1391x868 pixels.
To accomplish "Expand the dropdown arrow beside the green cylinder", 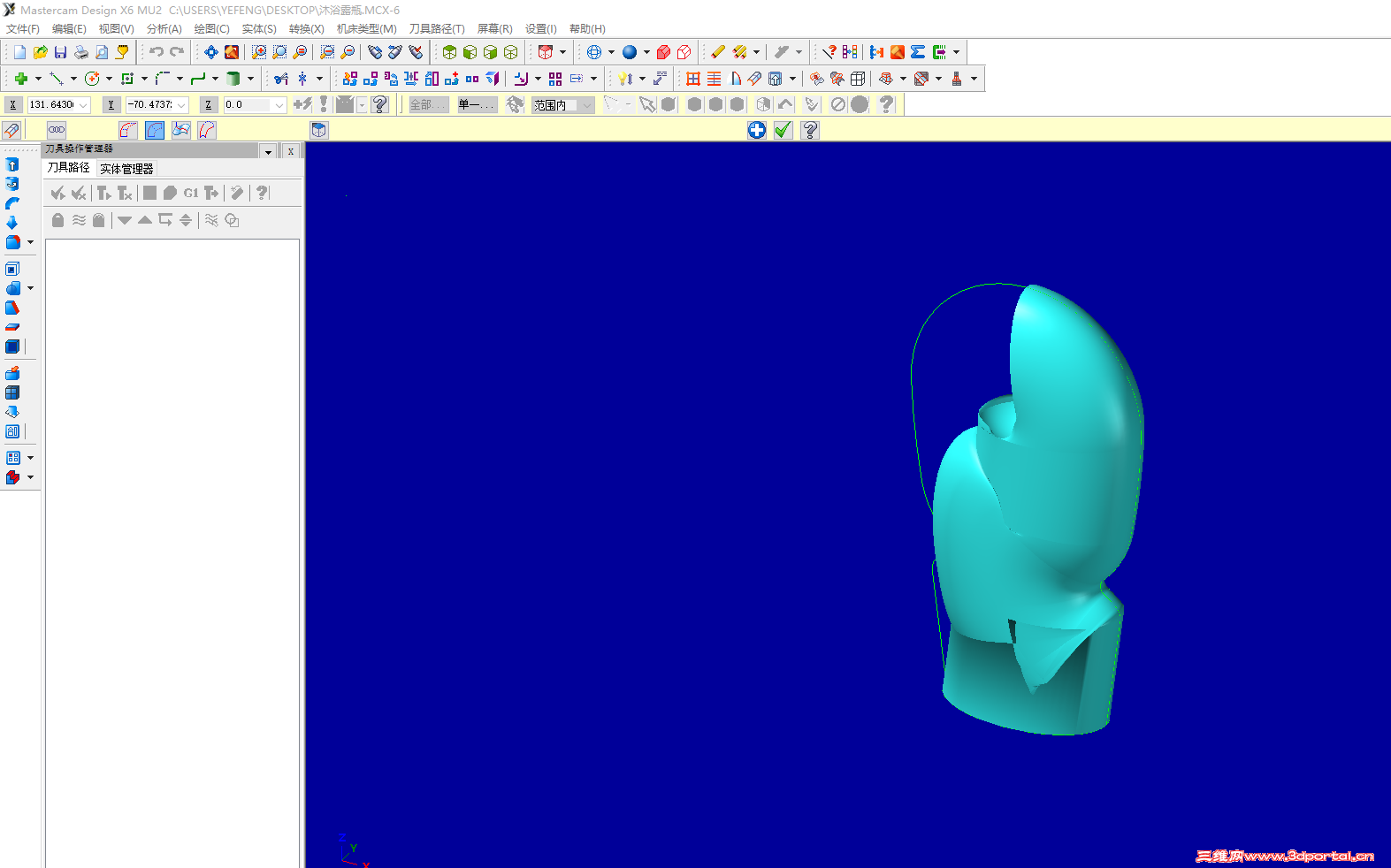I will click(x=250, y=79).
